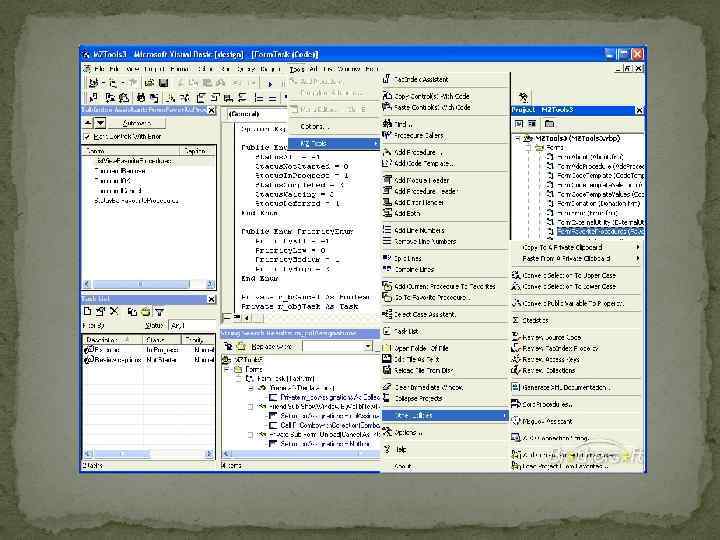Select the highlighted form in Project tree
720x540 pixels.
[x=600, y=231]
